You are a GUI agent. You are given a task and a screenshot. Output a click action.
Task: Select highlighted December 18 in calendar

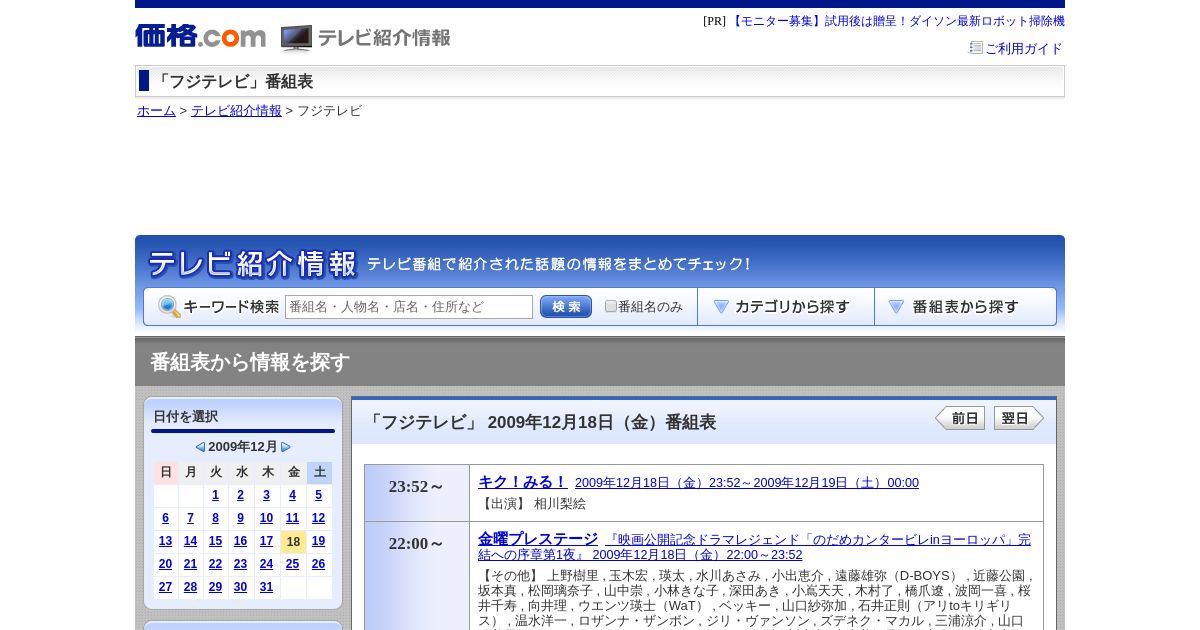(x=293, y=542)
